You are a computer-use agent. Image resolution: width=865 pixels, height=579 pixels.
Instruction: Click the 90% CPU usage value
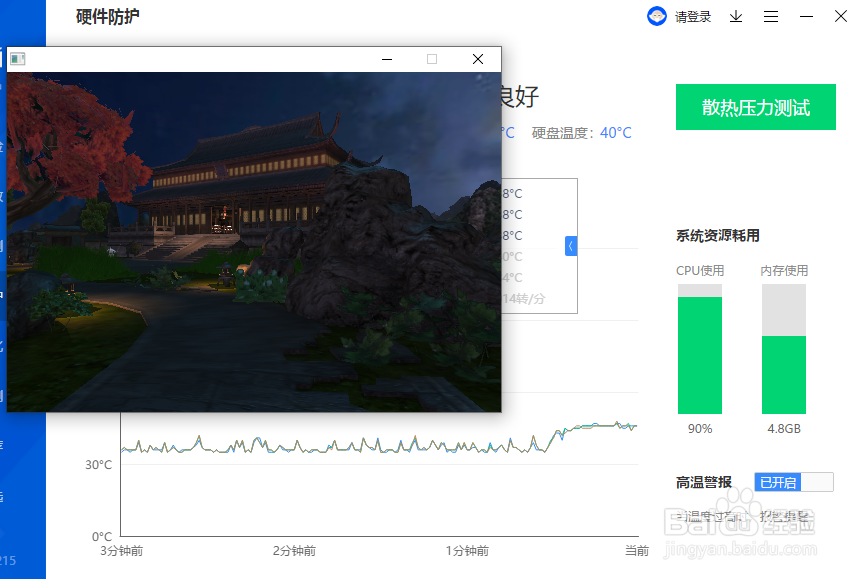coord(700,428)
